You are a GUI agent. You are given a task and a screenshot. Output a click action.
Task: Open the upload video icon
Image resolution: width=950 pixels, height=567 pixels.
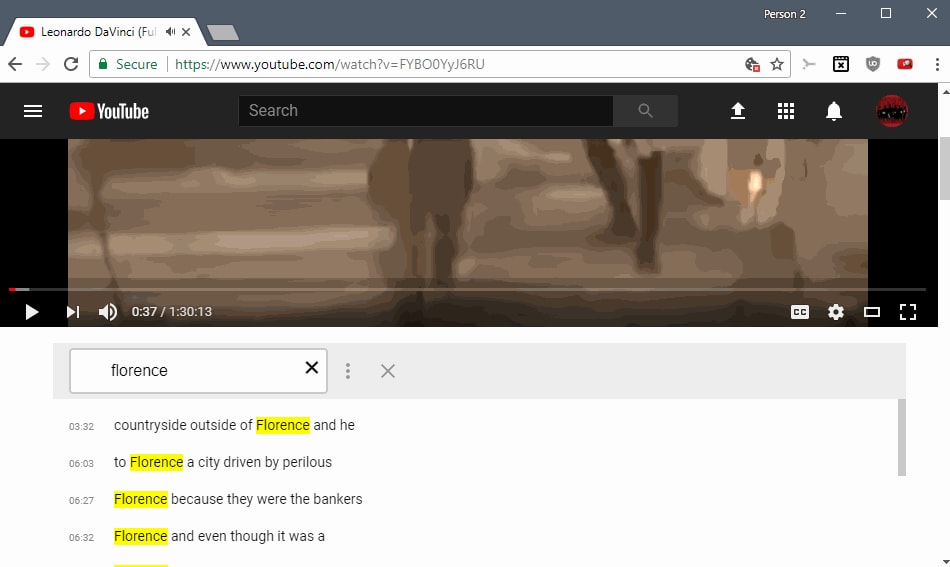pyautogui.click(x=737, y=111)
